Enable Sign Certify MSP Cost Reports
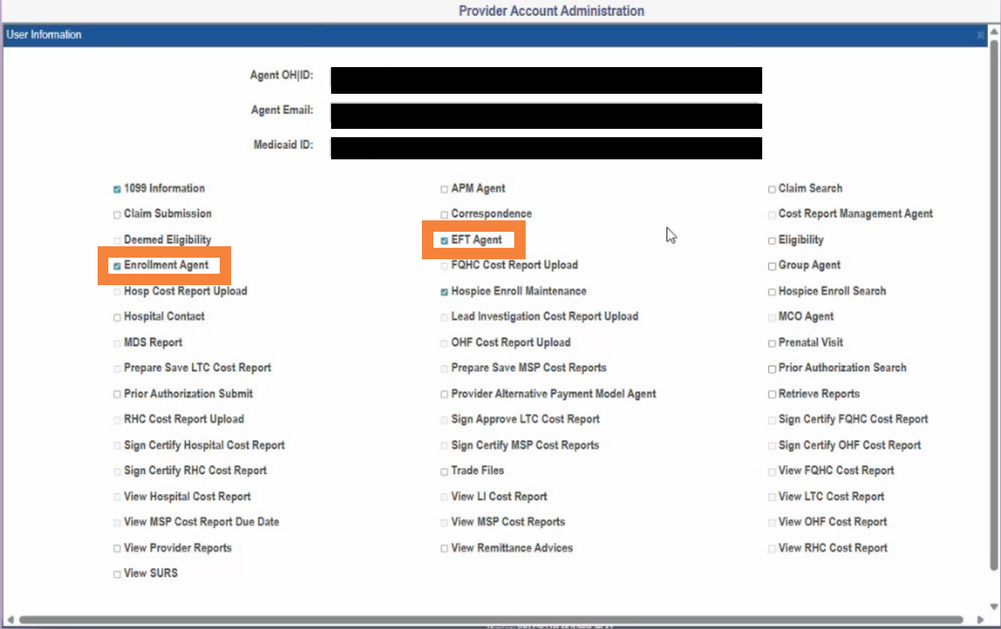1001x629 pixels. [x=444, y=446]
